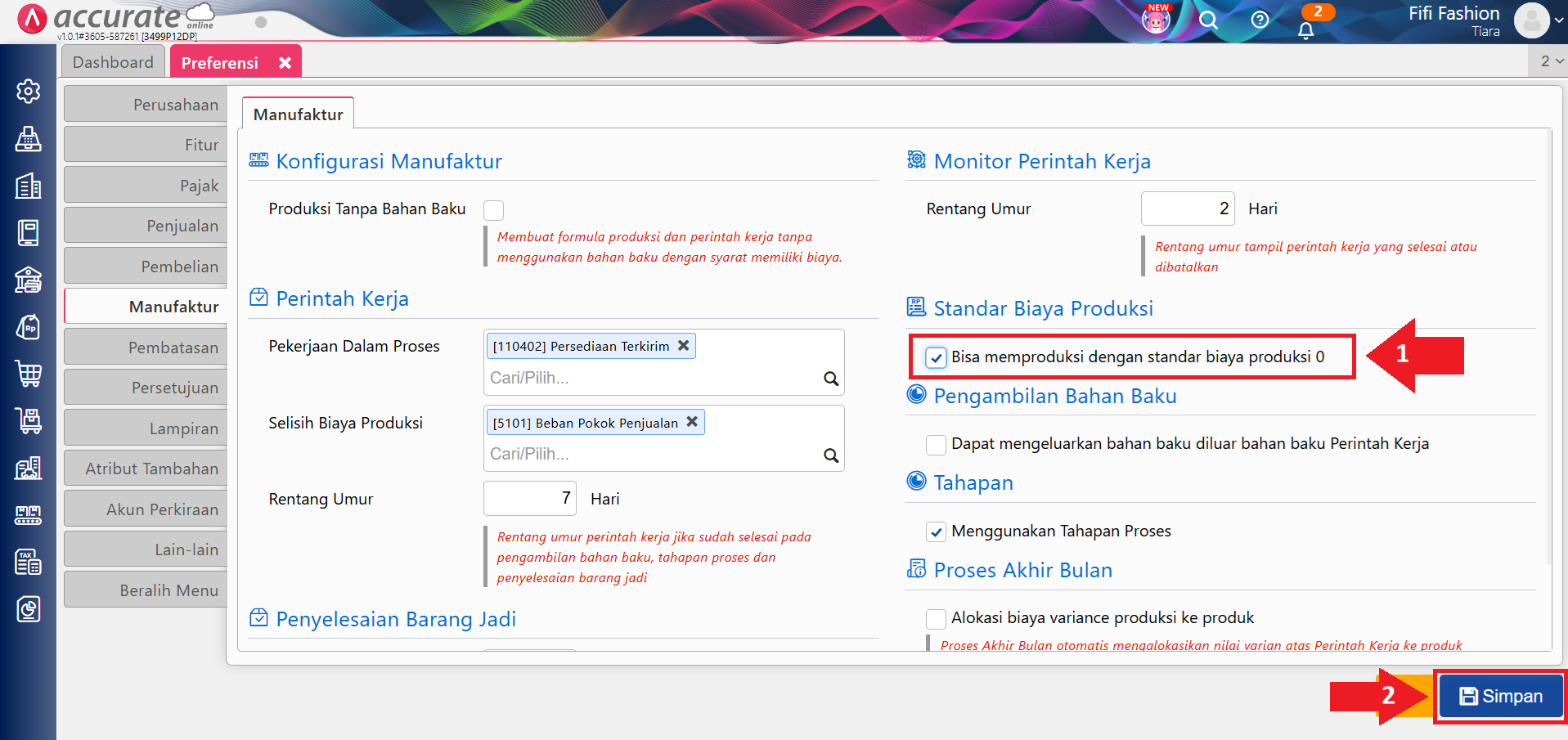Open the help question-mark icon
This screenshot has height=740, width=1568.
(1259, 21)
